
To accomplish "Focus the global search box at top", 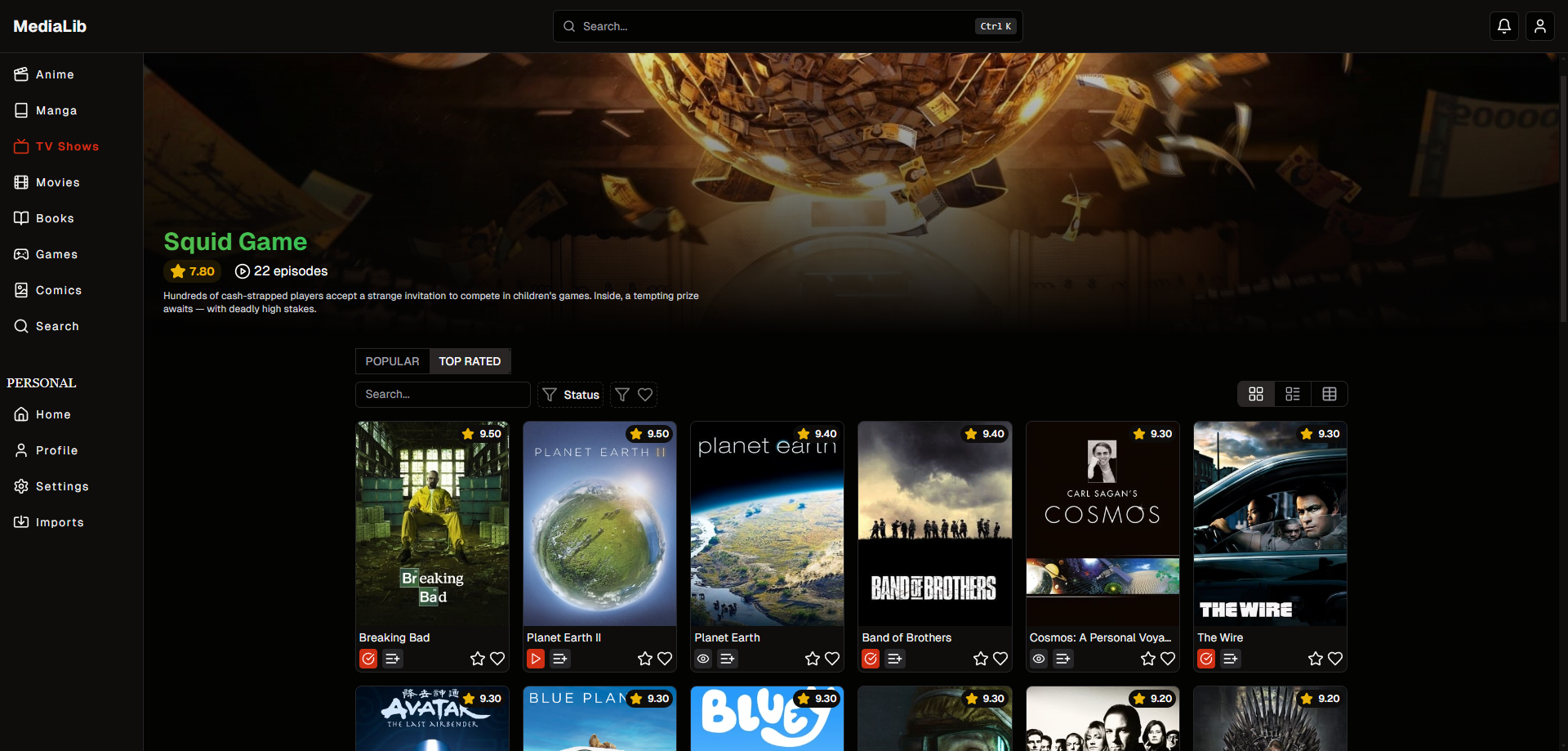I will coord(787,26).
